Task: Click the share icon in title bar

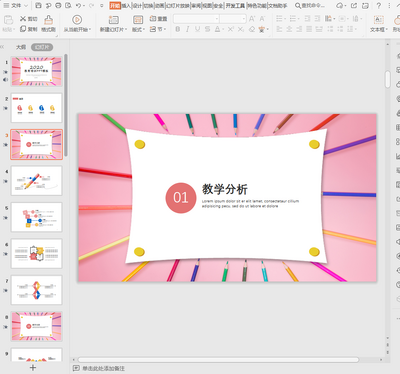Action: [354, 6]
